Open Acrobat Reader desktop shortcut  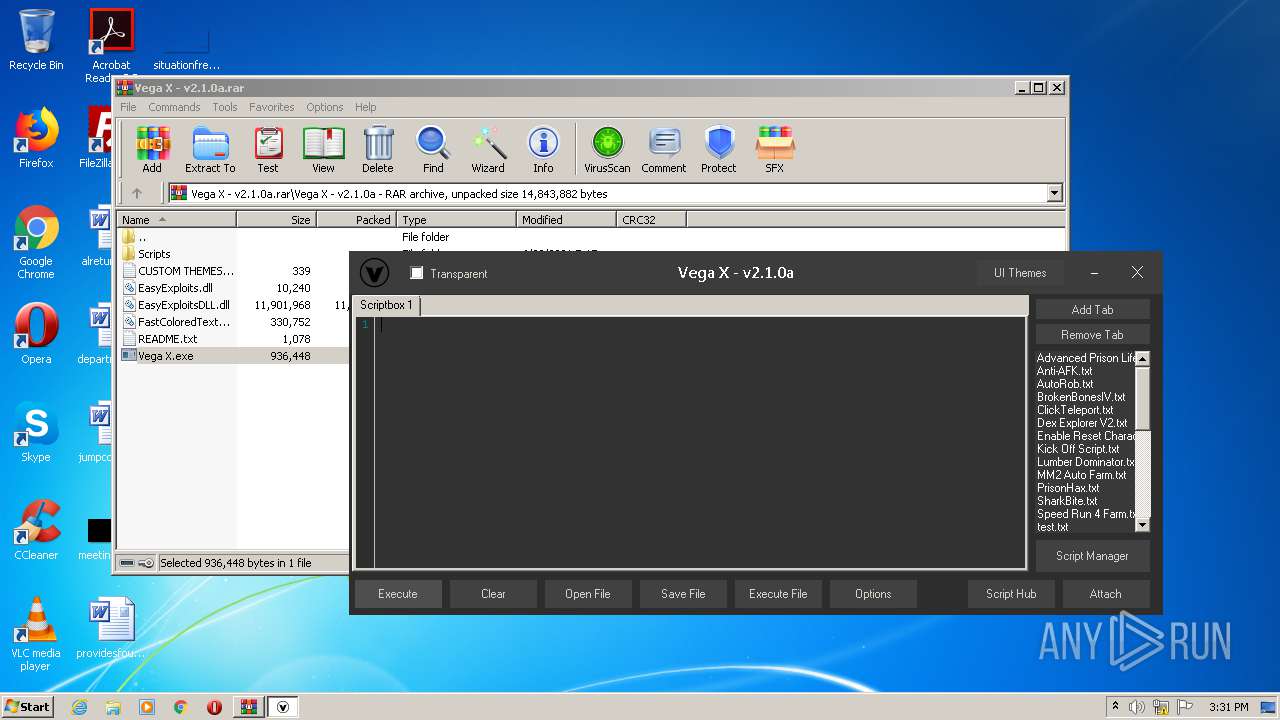pos(111,45)
